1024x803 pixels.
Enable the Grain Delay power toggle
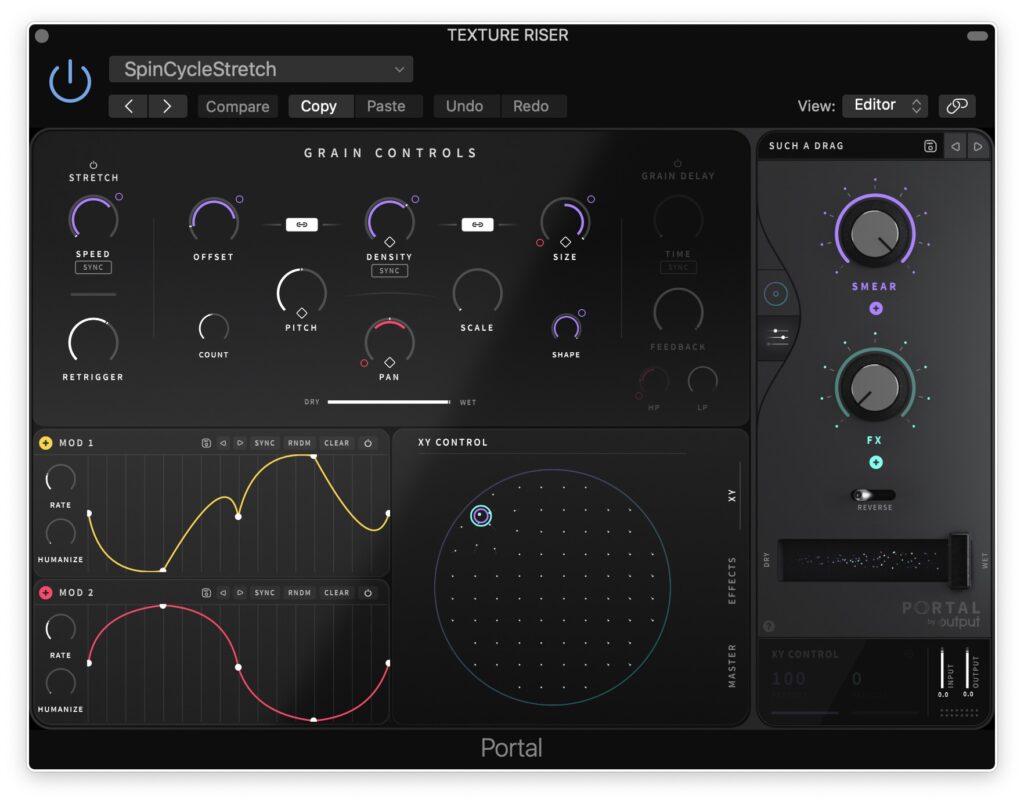(677, 163)
